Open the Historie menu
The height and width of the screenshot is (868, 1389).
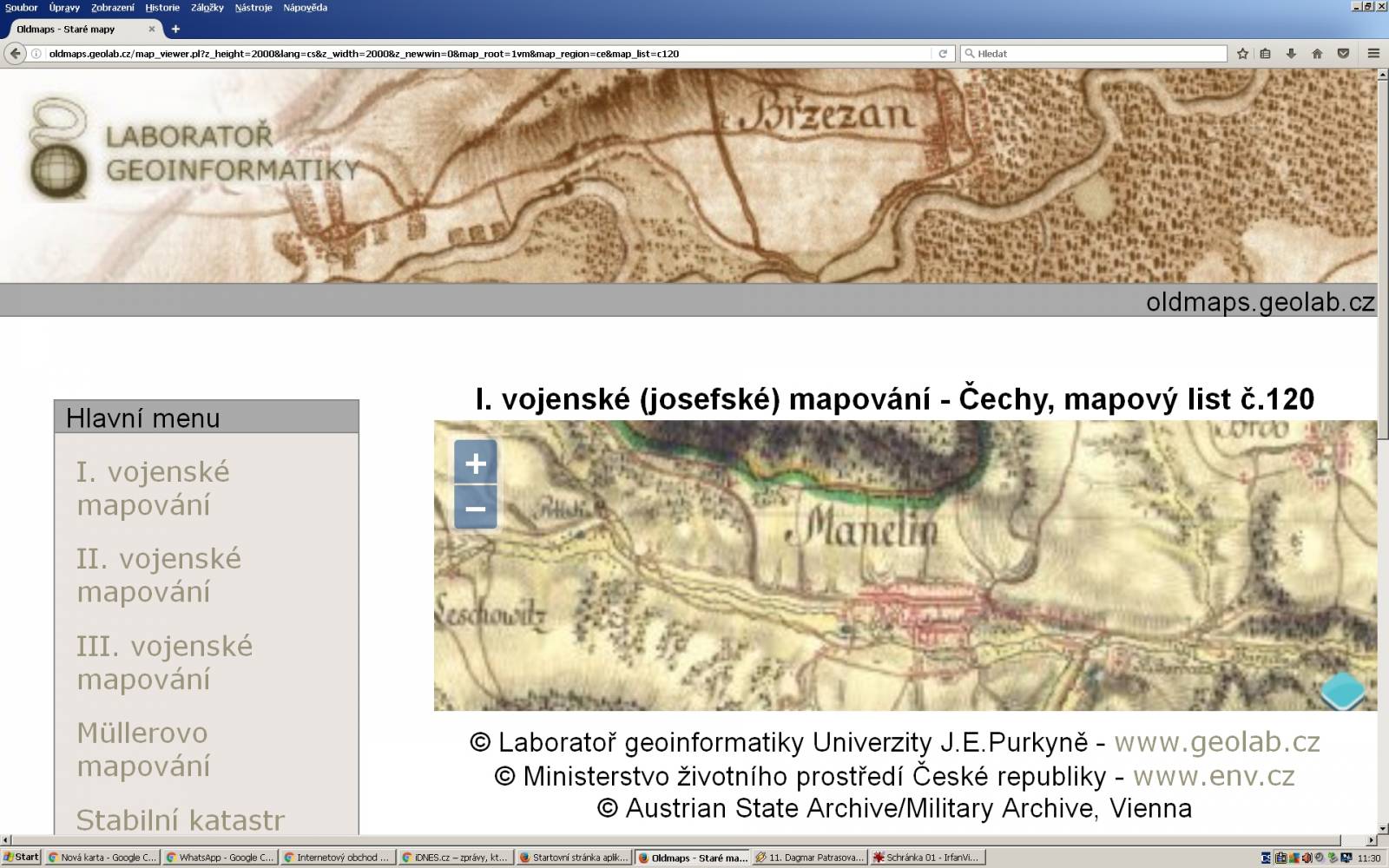coord(162,8)
